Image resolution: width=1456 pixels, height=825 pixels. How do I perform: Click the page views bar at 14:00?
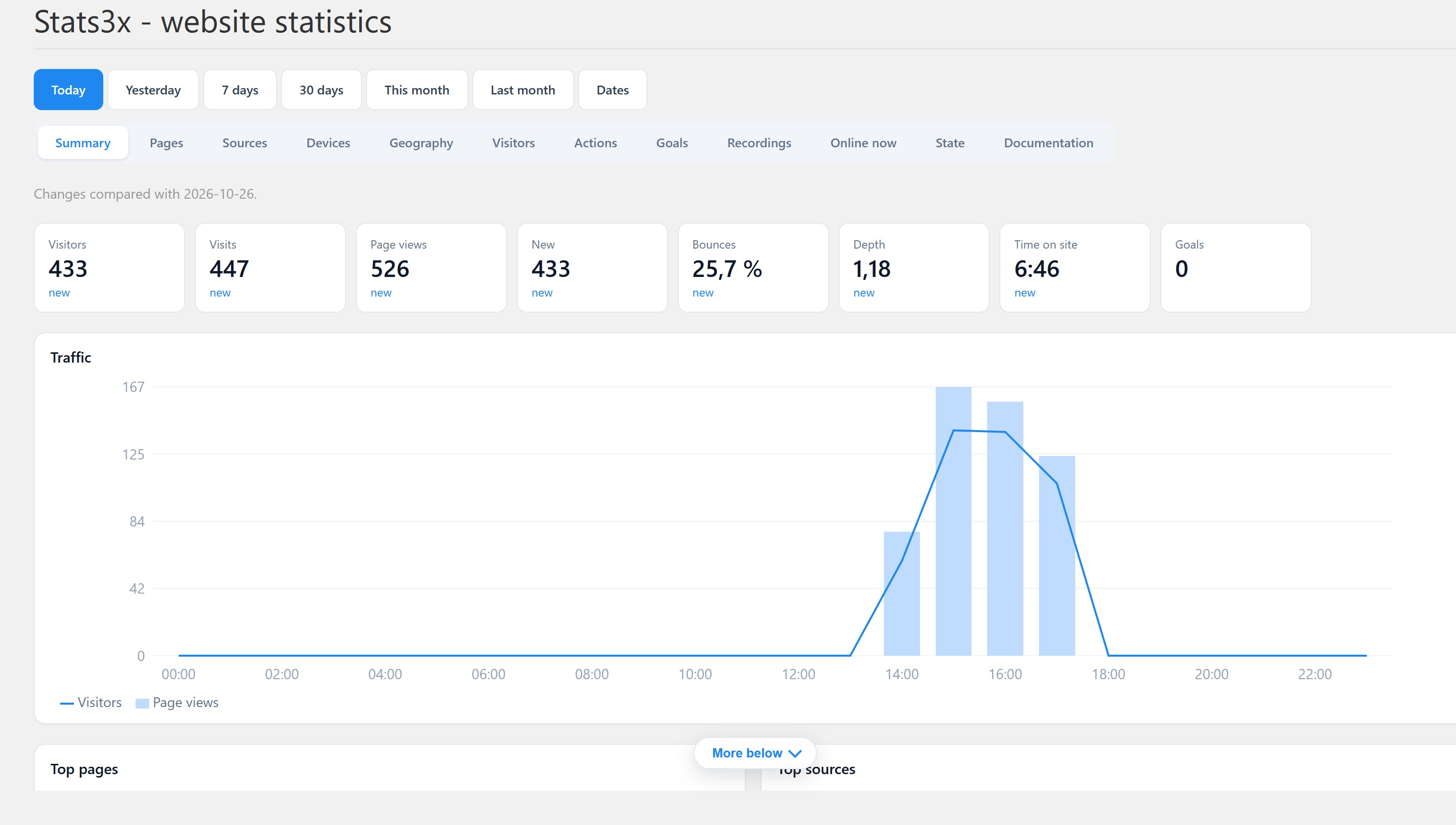click(901, 593)
